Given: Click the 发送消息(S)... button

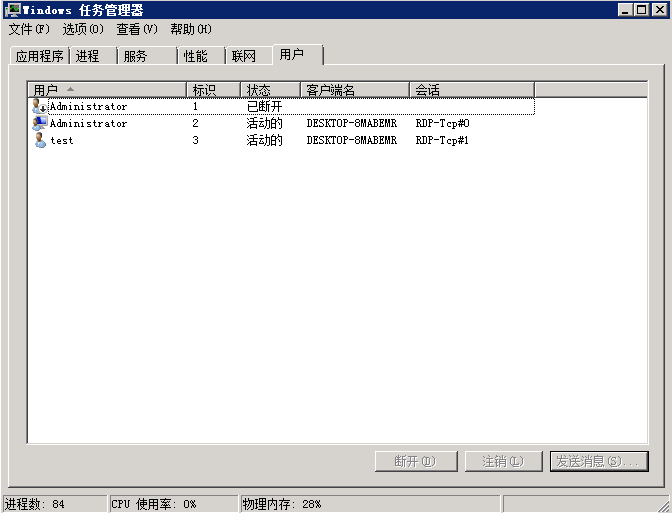Looking at the screenshot, I should click(599, 462).
